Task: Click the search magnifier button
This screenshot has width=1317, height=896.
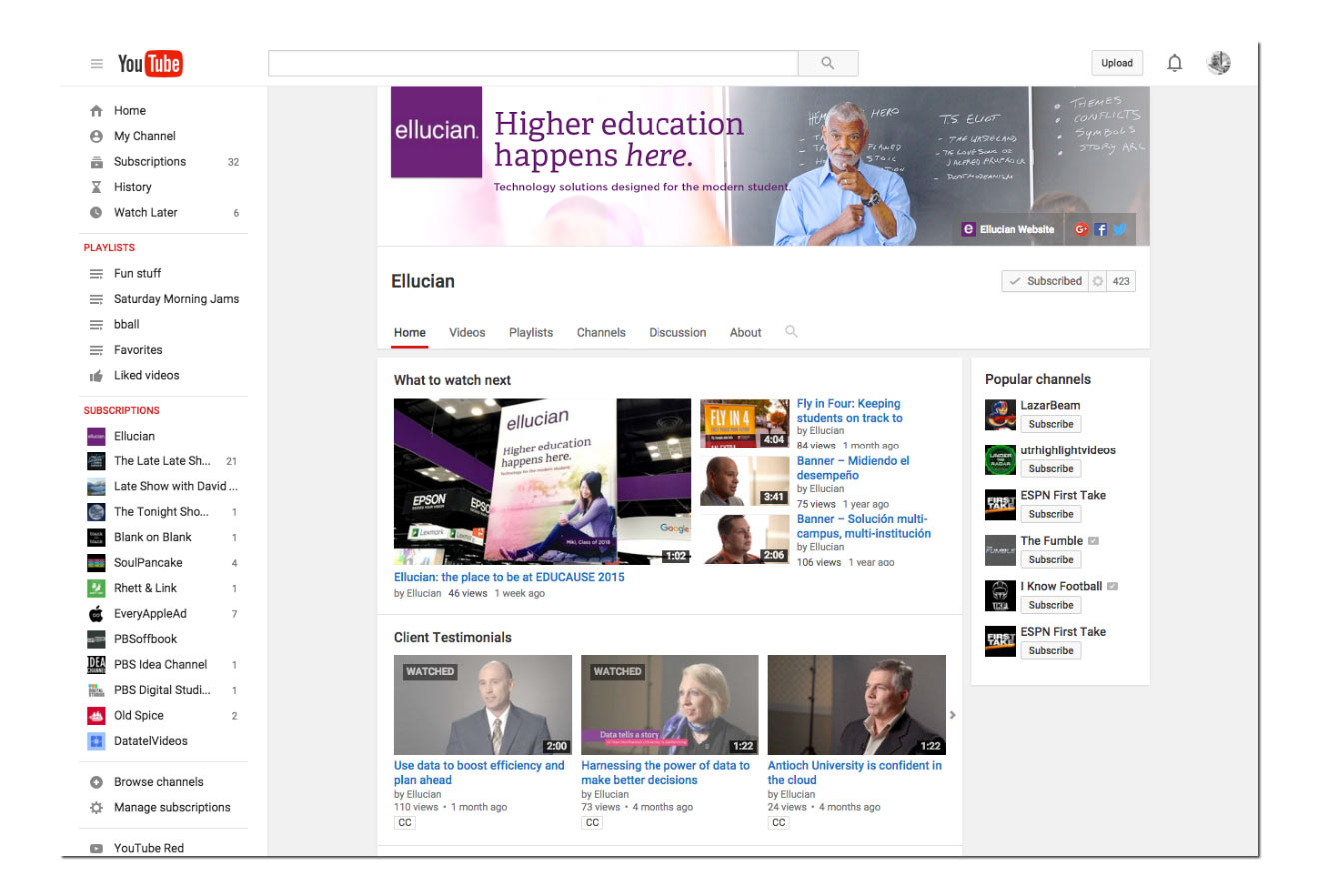Action: point(828,63)
